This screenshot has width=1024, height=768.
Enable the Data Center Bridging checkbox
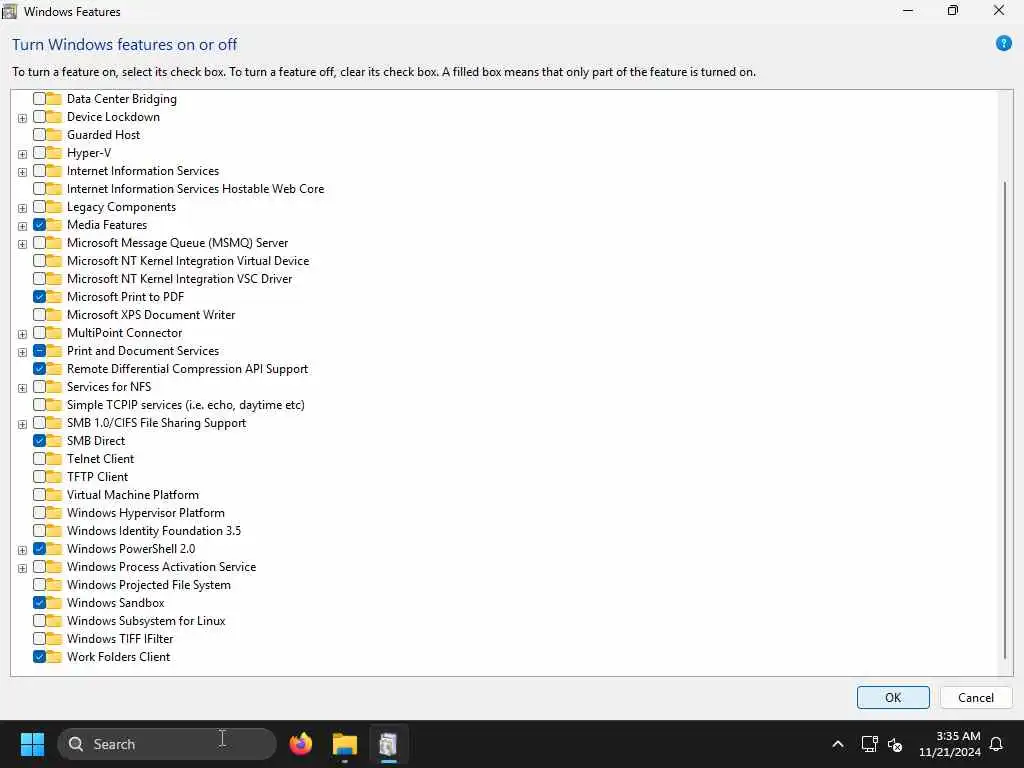[39, 99]
